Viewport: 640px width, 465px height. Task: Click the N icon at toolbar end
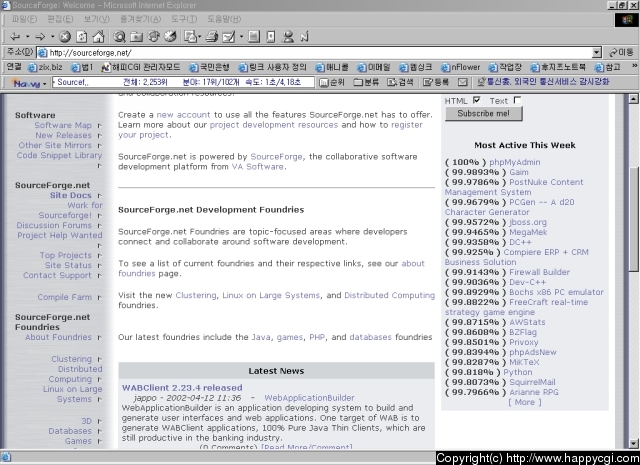(x=304, y=37)
